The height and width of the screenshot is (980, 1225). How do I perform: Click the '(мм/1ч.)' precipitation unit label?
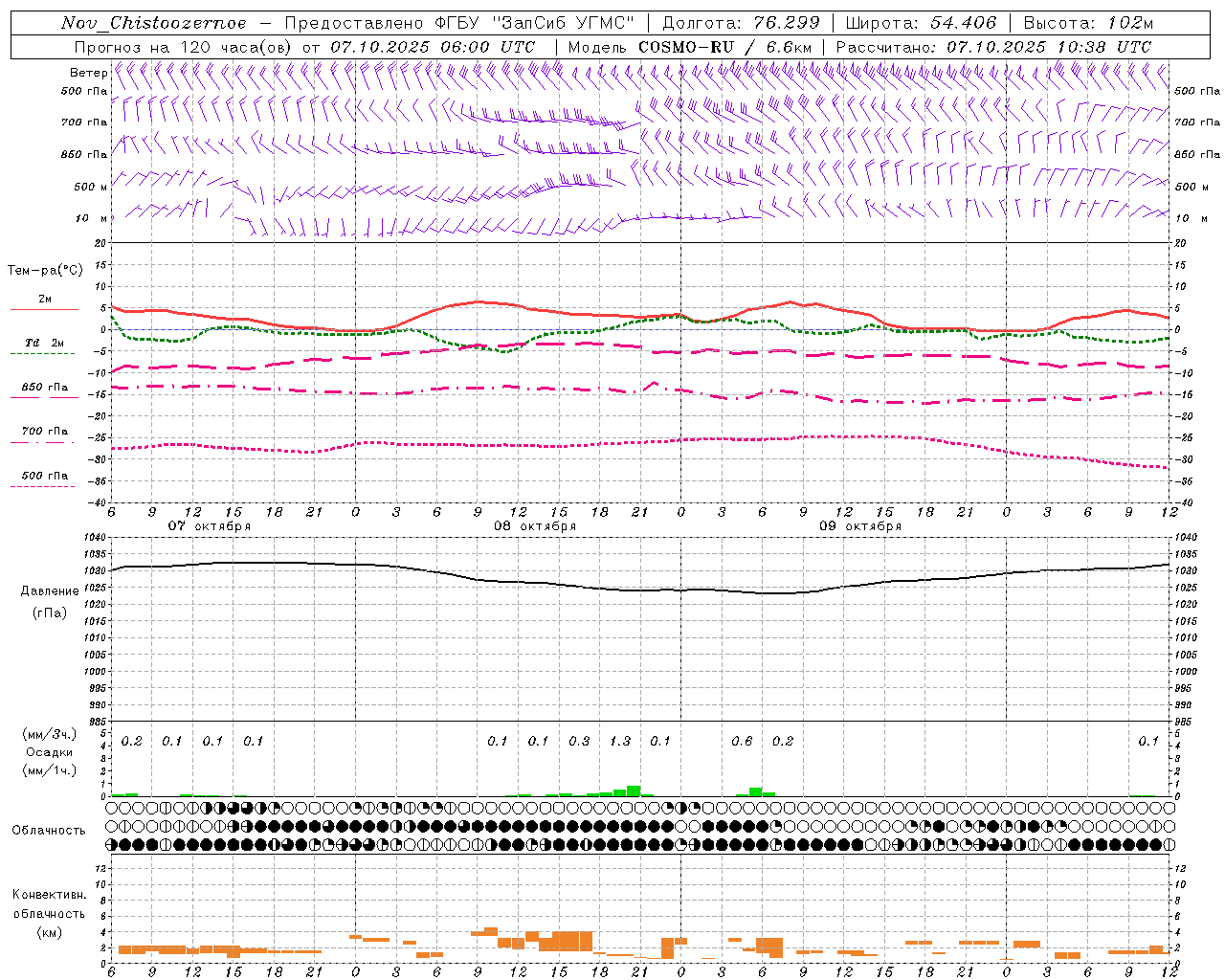click(x=49, y=770)
